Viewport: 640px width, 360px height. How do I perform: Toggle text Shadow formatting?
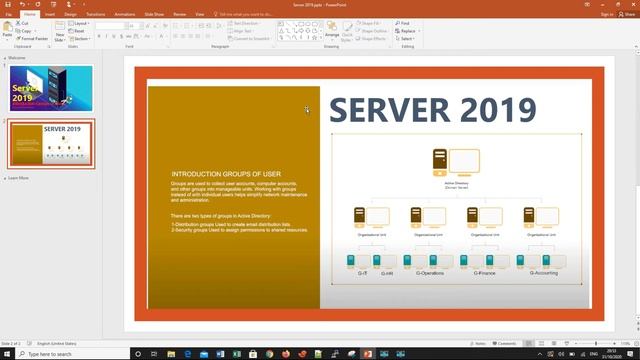pyautogui.click(x=121, y=36)
